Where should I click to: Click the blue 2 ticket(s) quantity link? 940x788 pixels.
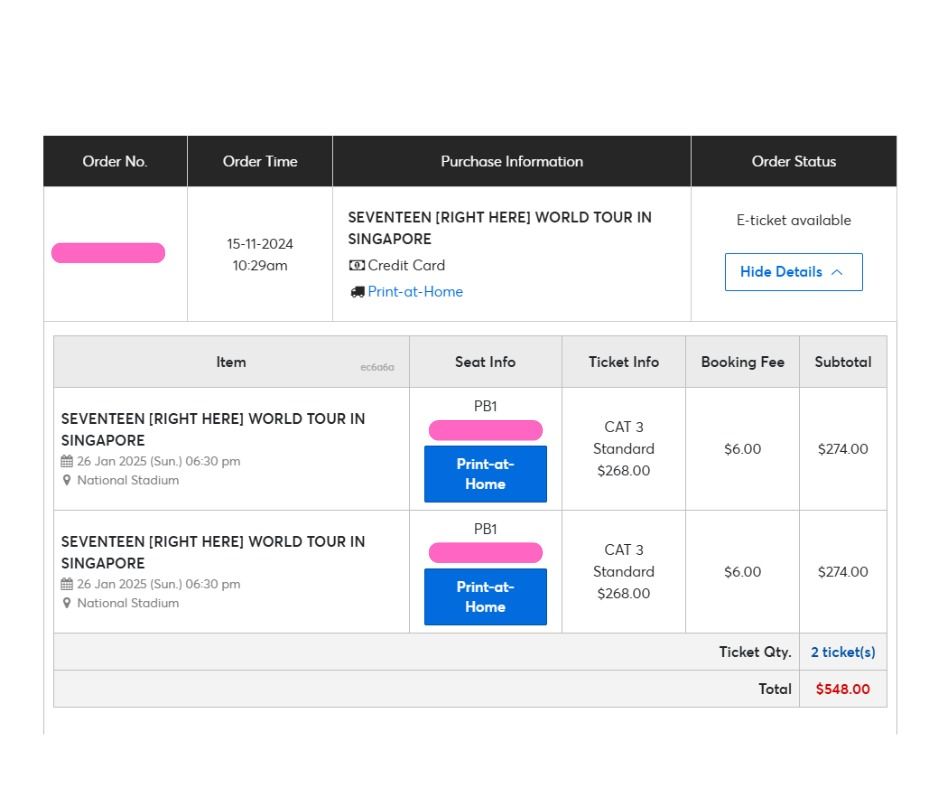pos(843,652)
